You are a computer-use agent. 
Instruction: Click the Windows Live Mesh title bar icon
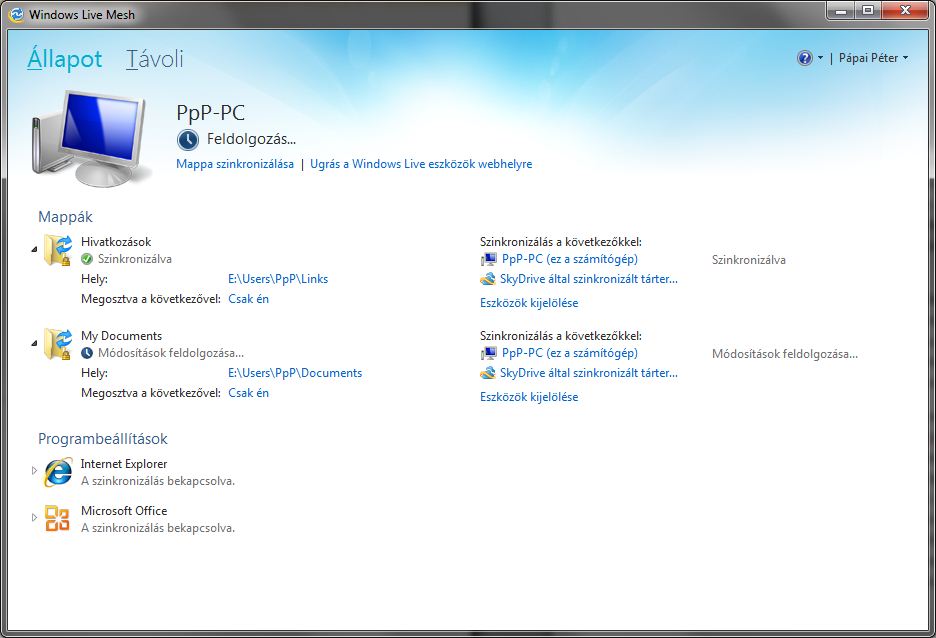[x=16, y=14]
